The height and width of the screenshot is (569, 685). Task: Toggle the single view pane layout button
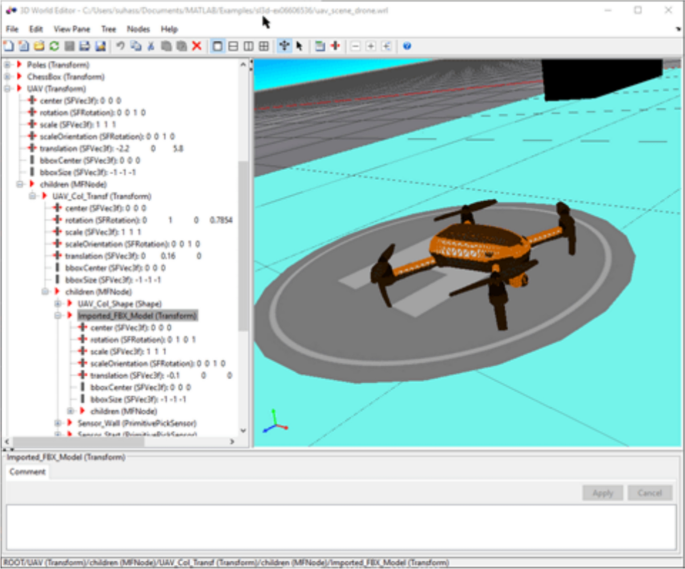pyautogui.click(x=218, y=46)
